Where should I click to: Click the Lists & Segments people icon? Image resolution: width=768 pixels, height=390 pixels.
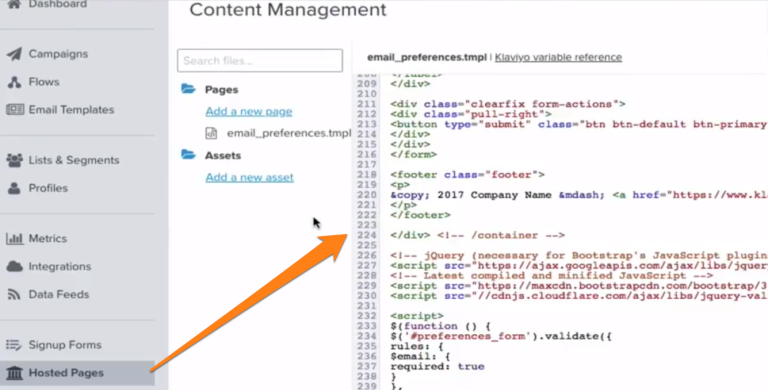[x=15, y=160]
